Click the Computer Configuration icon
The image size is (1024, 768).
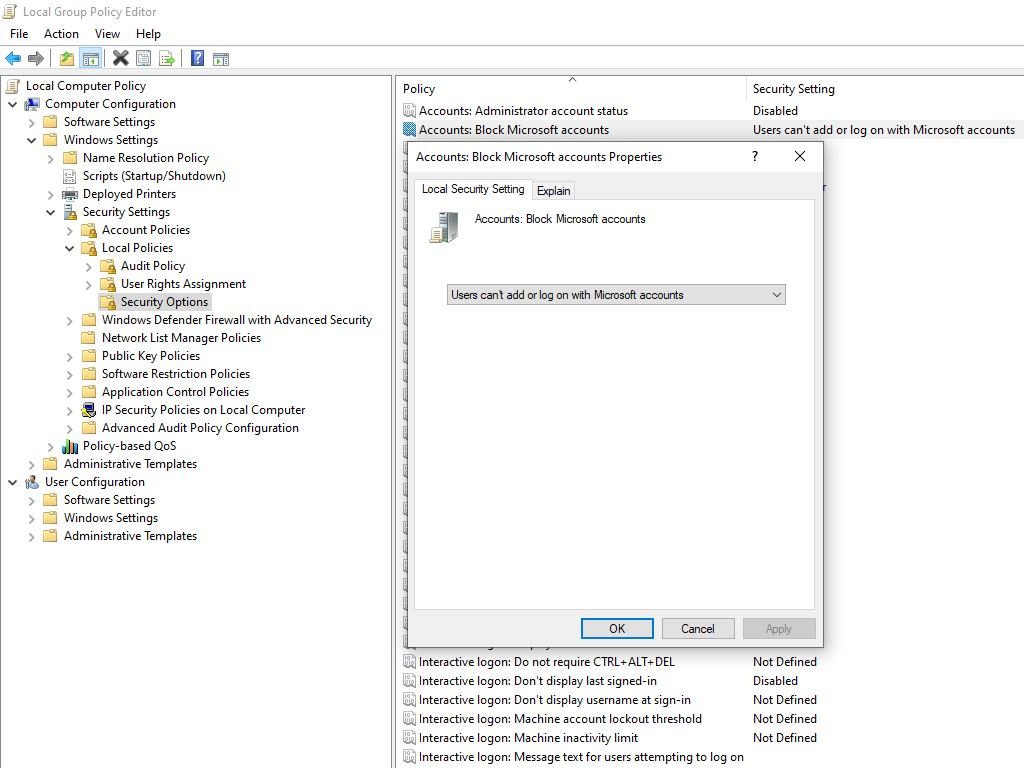32,104
